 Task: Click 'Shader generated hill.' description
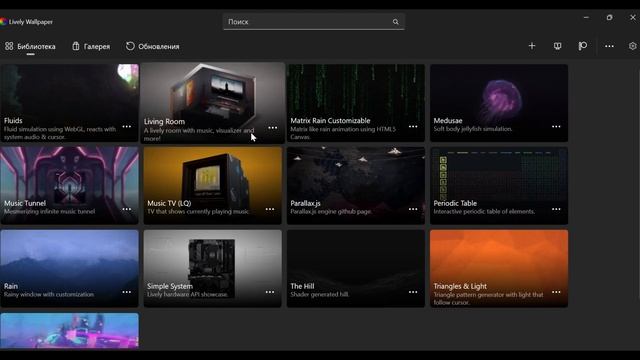point(320,294)
